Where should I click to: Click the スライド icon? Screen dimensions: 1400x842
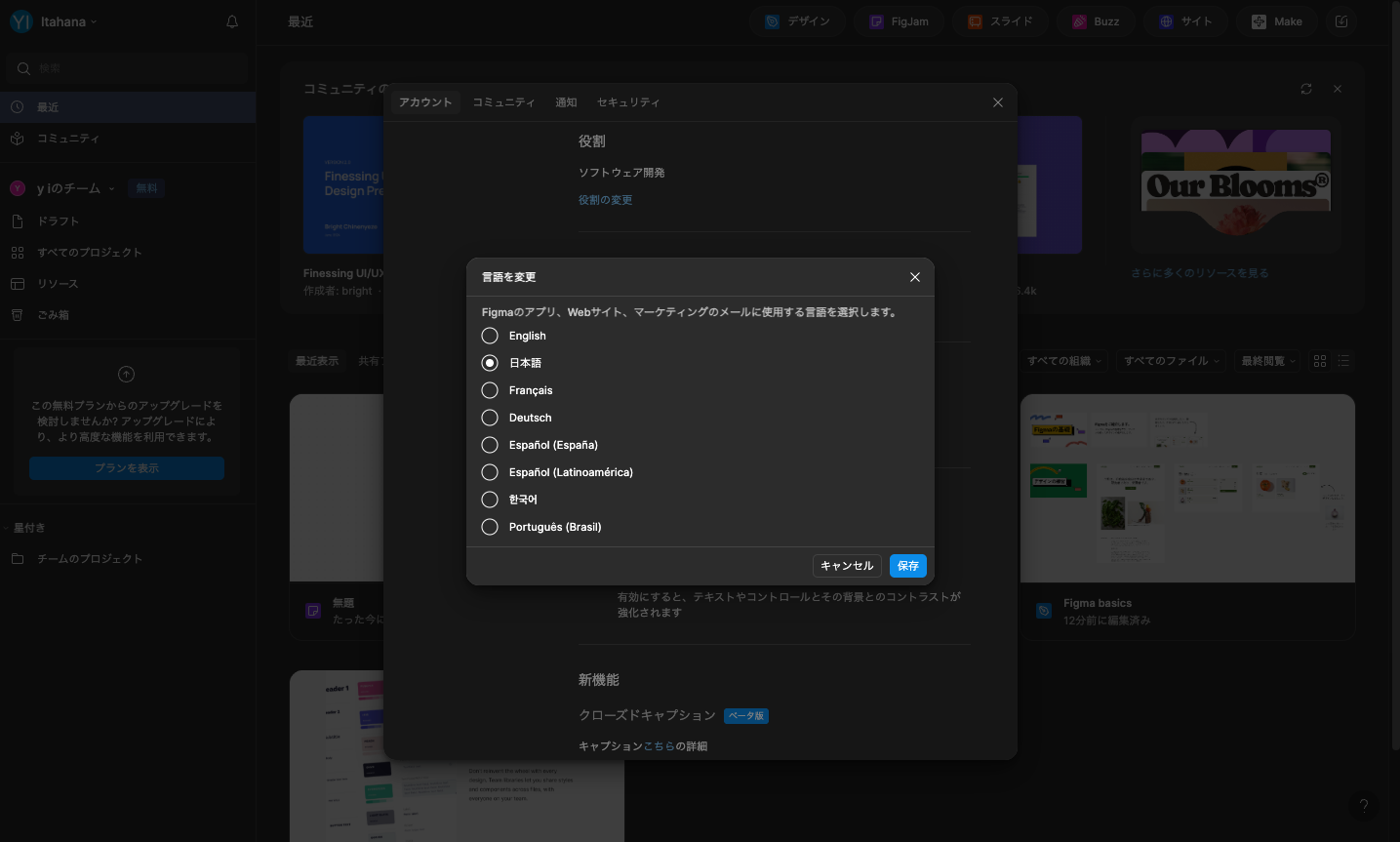coord(1000,20)
